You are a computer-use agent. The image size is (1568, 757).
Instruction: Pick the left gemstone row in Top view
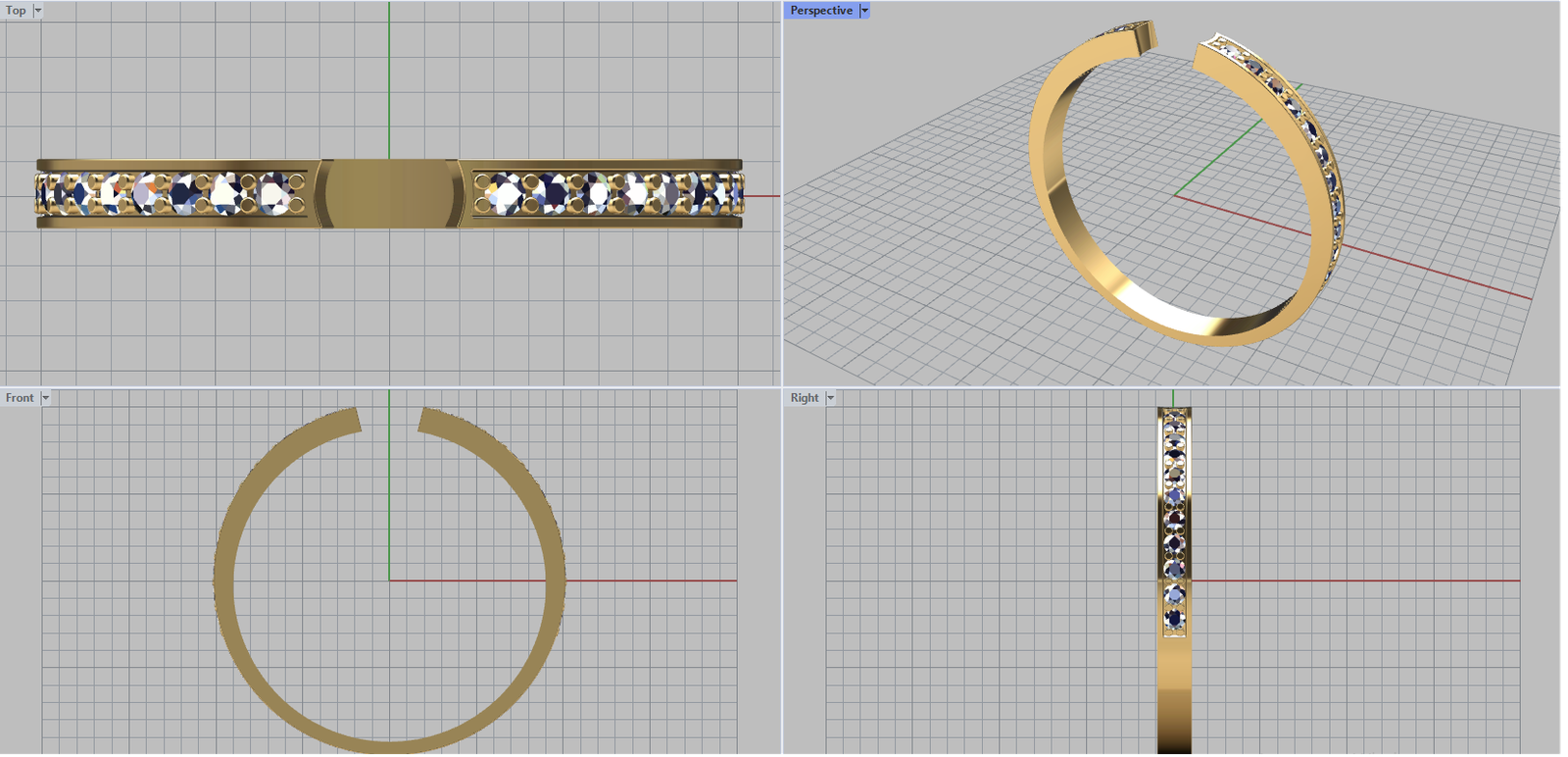(172, 193)
